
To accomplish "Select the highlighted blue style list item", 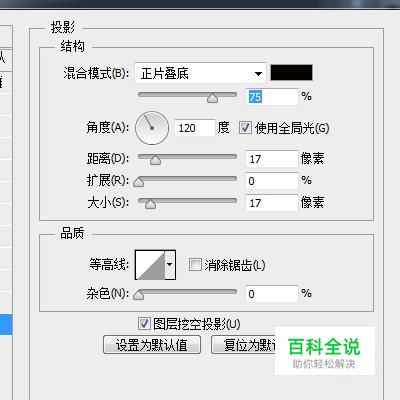I will 6,324.
